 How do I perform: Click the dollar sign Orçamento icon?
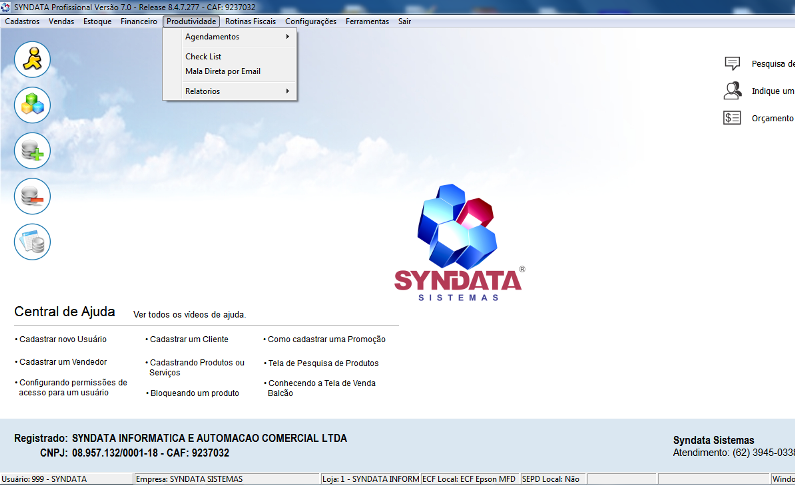[x=732, y=118]
